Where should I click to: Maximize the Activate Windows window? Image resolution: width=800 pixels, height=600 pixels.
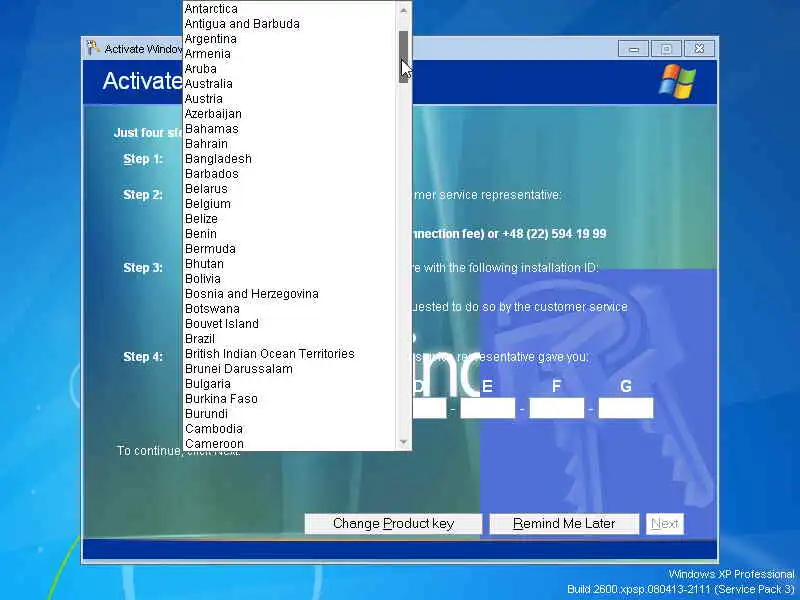point(666,49)
